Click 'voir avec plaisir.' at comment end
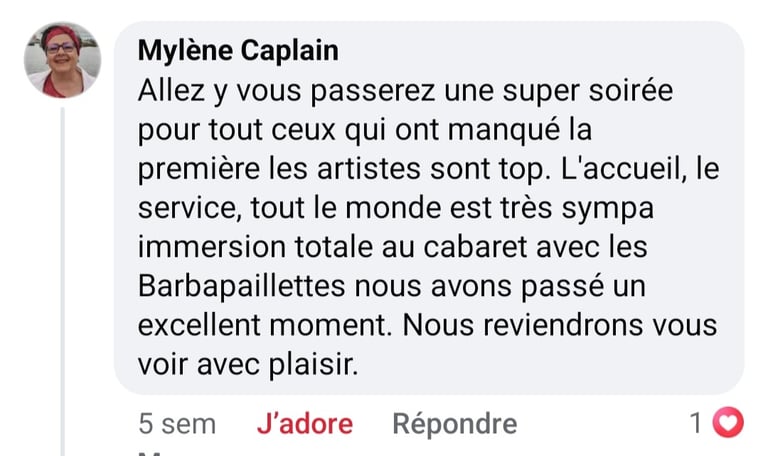768x456 pixels. [x=248, y=365]
